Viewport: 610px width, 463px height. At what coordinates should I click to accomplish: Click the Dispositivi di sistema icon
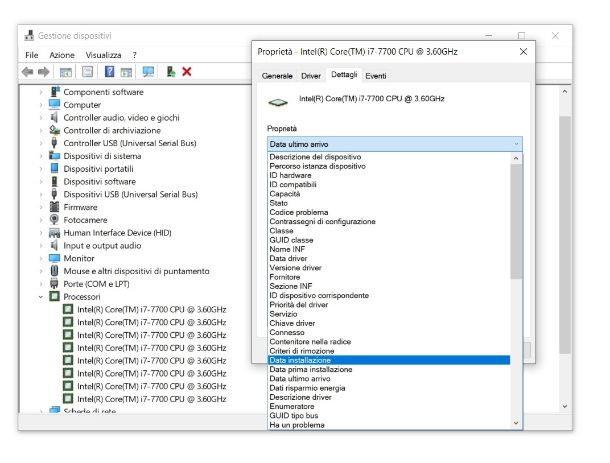[x=54, y=156]
